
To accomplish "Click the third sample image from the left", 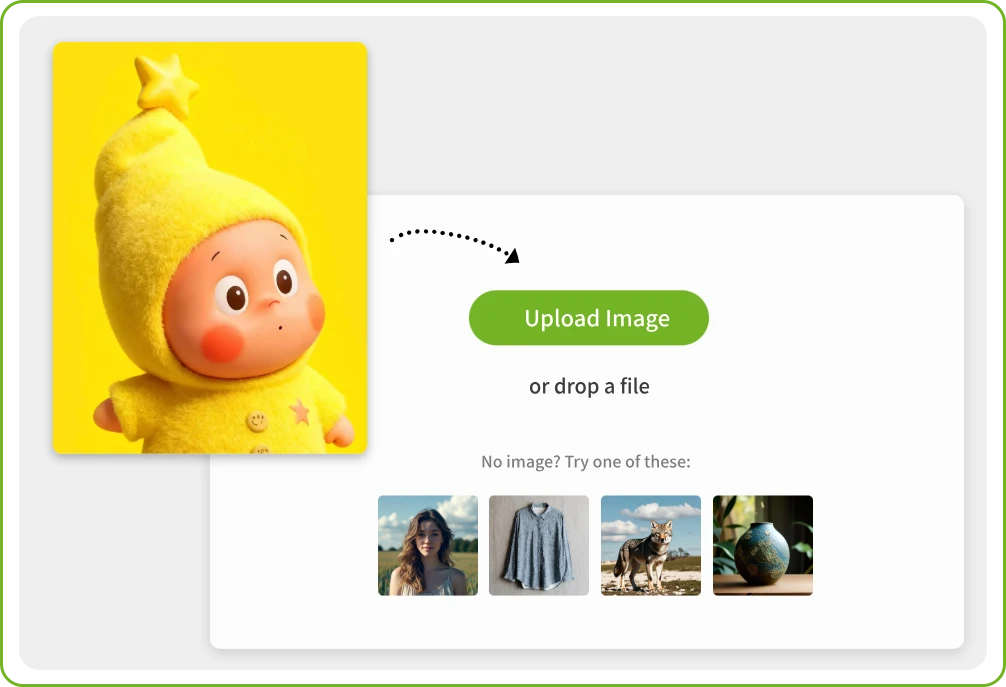I will 650,545.
